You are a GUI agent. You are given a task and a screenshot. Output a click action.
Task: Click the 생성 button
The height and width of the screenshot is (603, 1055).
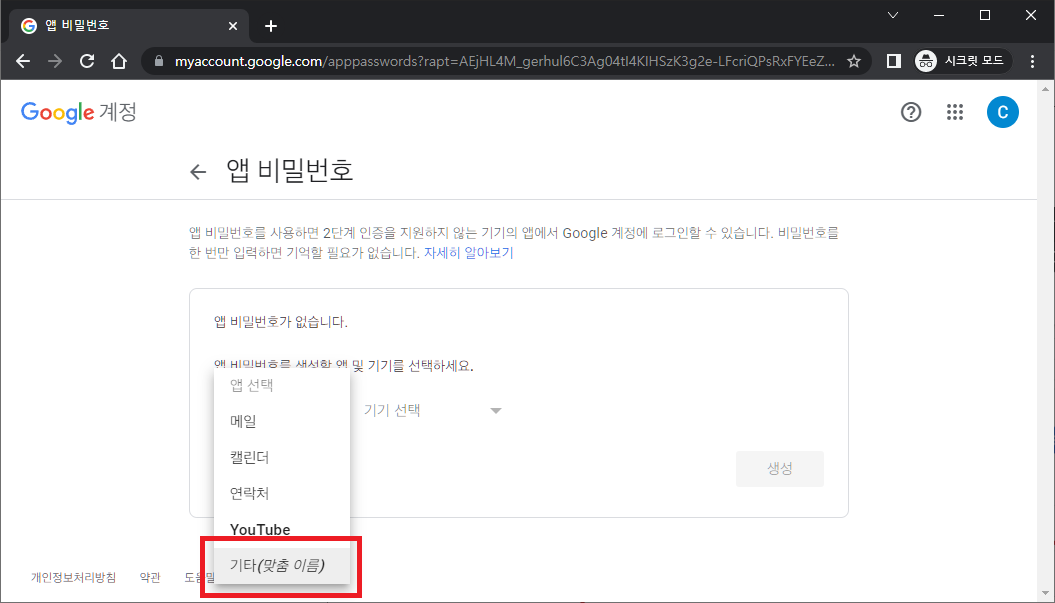[x=780, y=469]
